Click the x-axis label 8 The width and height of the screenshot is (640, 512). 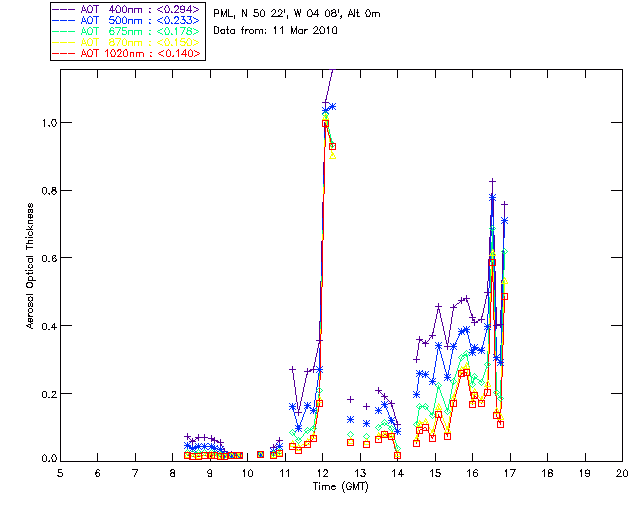[173, 473]
